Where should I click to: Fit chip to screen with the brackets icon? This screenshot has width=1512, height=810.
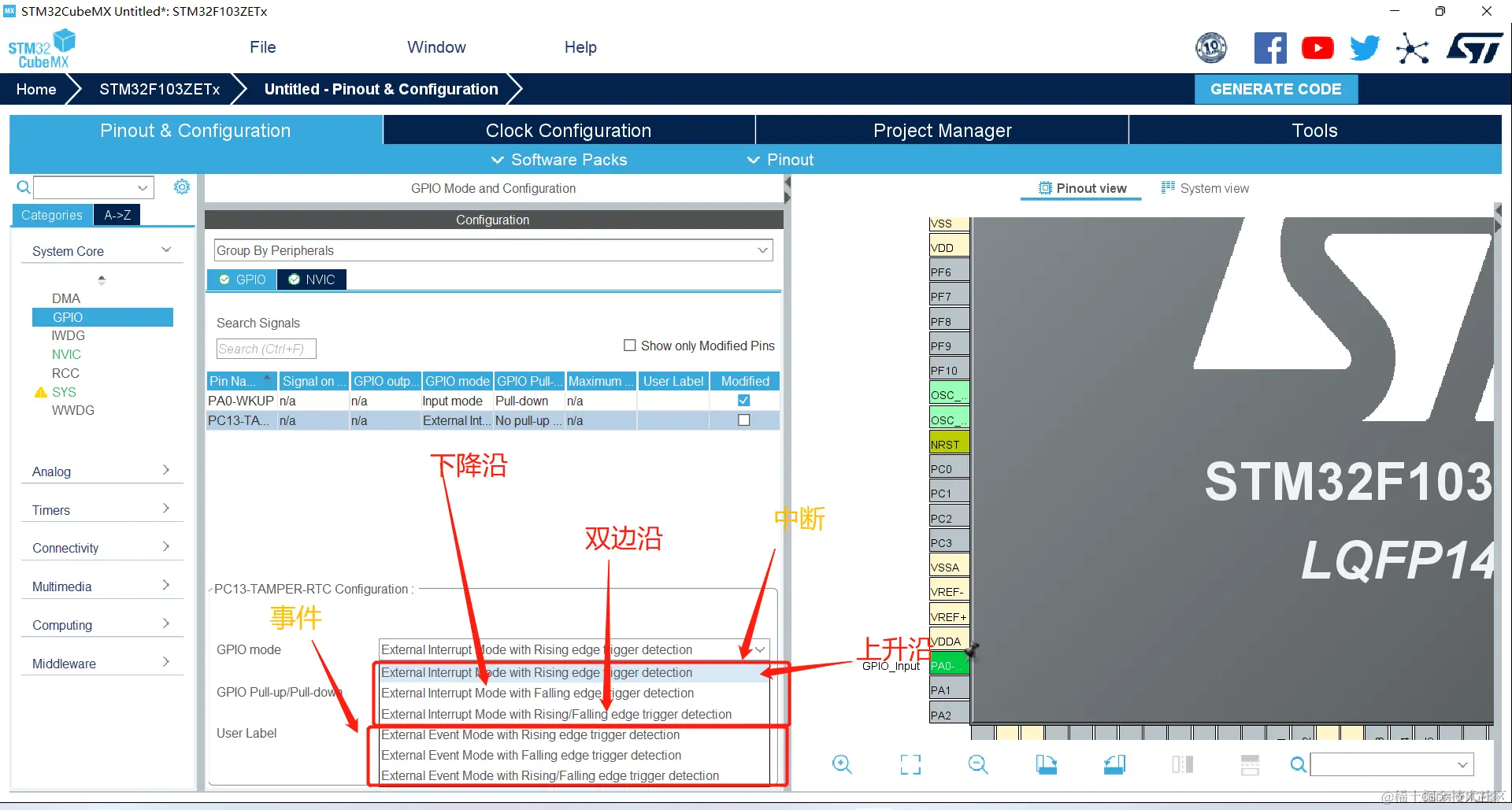coord(910,764)
